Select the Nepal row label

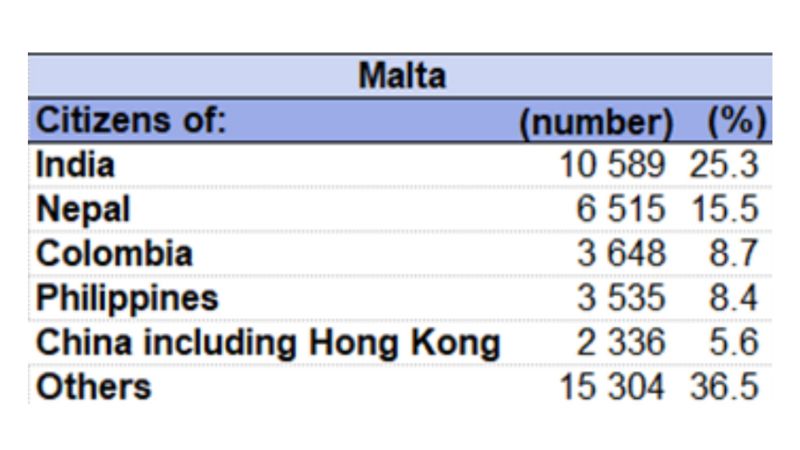83,209
